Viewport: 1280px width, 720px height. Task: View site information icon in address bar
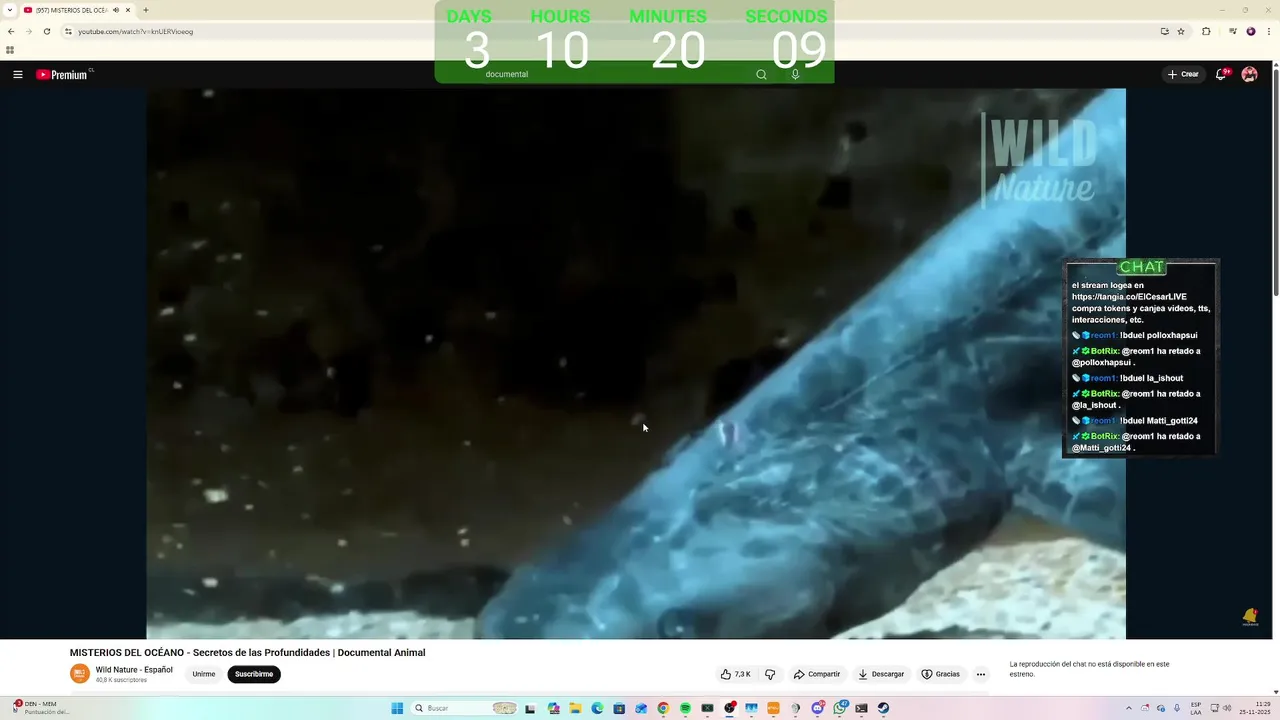68,31
